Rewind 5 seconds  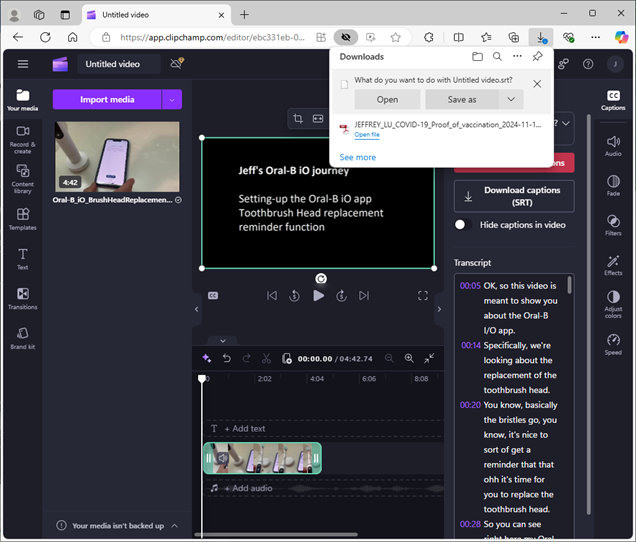click(294, 296)
